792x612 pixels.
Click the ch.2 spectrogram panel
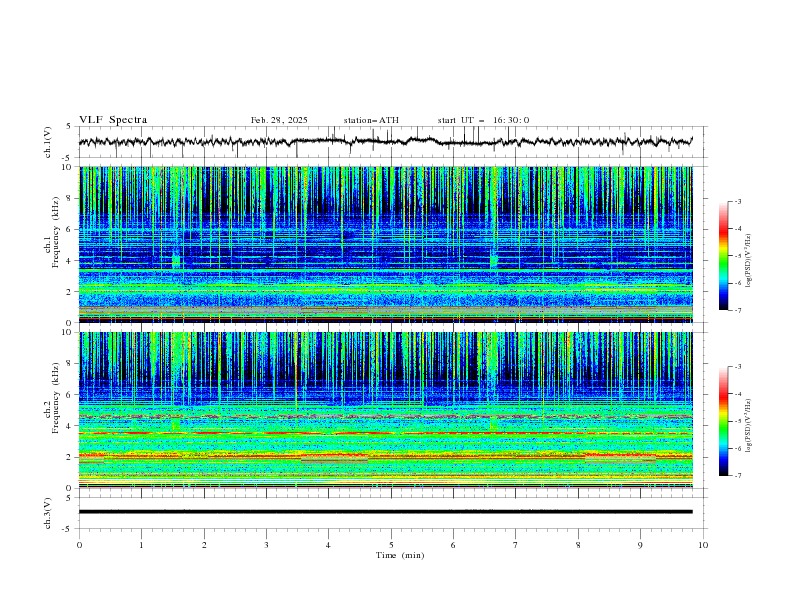click(385, 410)
